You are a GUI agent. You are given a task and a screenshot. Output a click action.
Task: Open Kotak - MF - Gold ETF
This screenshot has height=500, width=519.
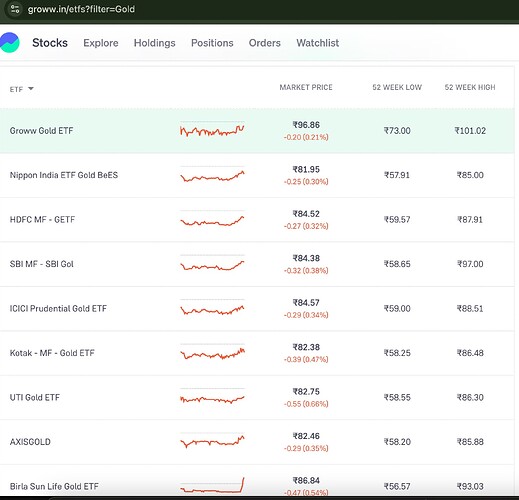[52, 353]
